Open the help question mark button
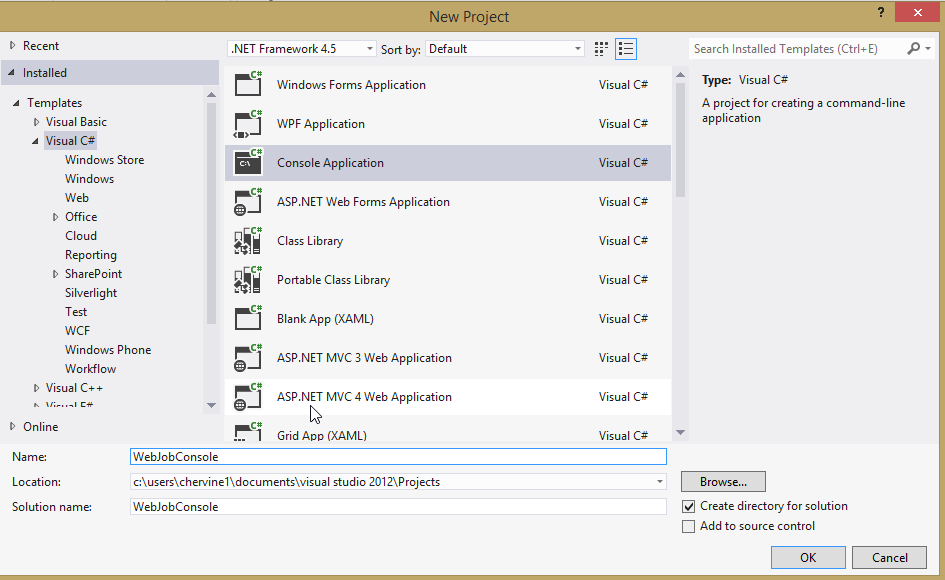The image size is (945, 580). click(881, 13)
